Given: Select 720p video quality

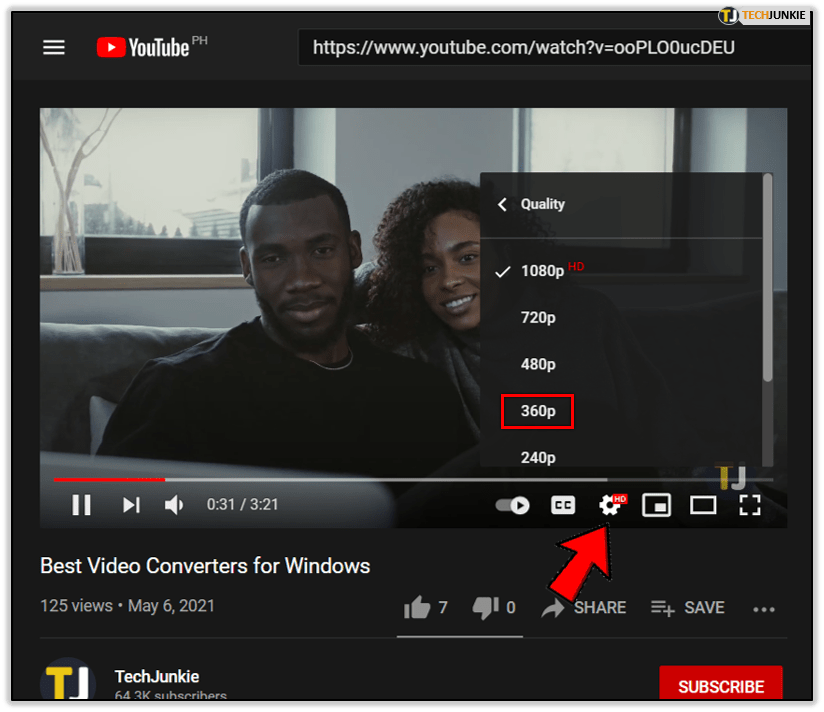Looking at the screenshot, I should pos(538,317).
